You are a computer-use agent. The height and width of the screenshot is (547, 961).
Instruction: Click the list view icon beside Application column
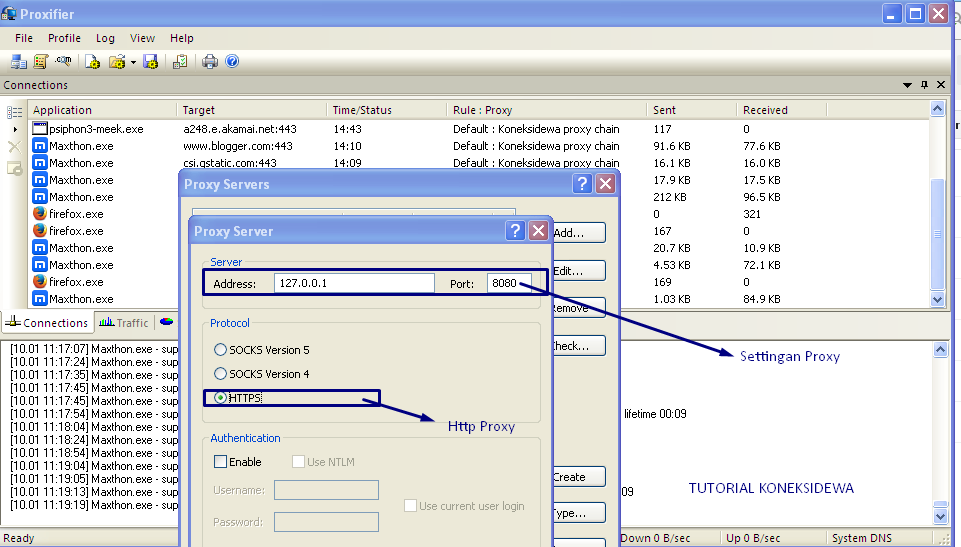coord(14,112)
